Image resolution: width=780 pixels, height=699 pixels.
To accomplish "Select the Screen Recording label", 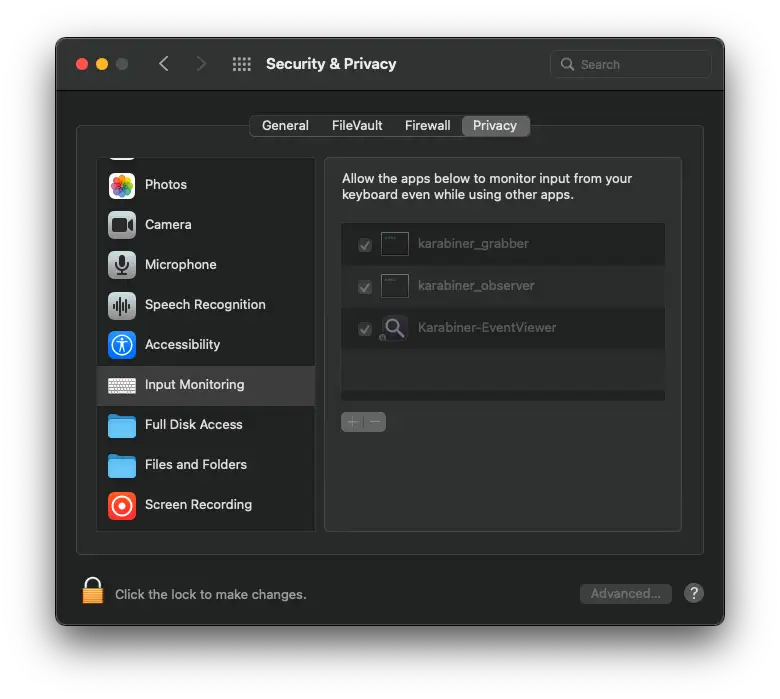I will pos(198,504).
